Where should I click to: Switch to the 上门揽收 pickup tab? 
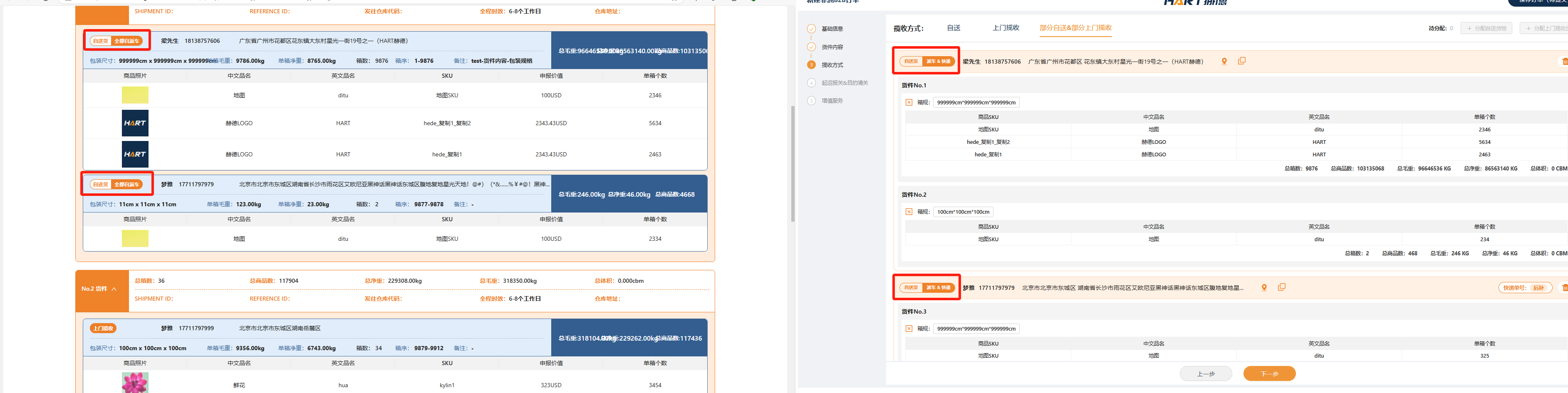click(x=1006, y=28)
